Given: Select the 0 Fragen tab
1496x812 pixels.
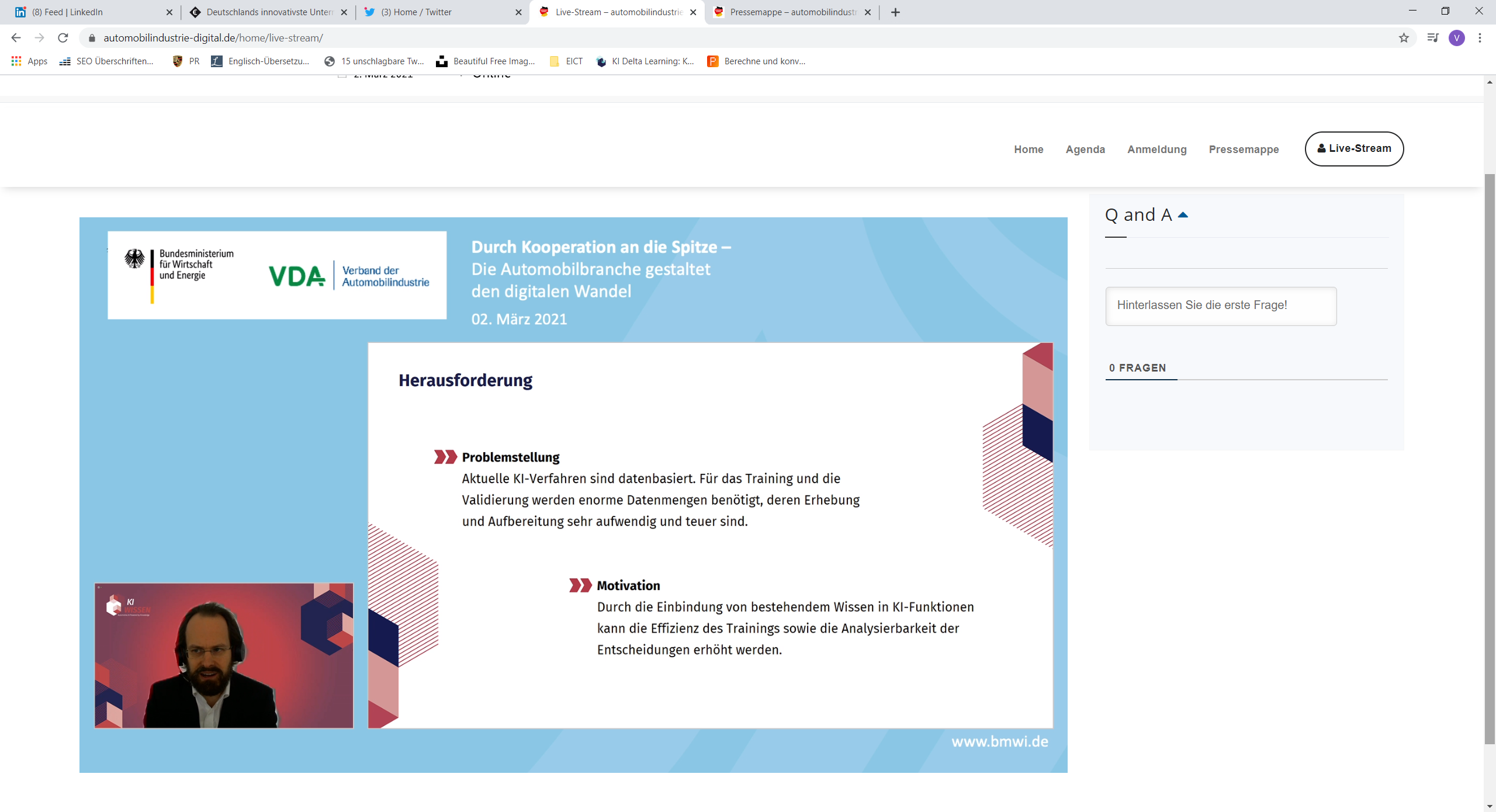Looking at the screenshot, I should [1137, 368].
